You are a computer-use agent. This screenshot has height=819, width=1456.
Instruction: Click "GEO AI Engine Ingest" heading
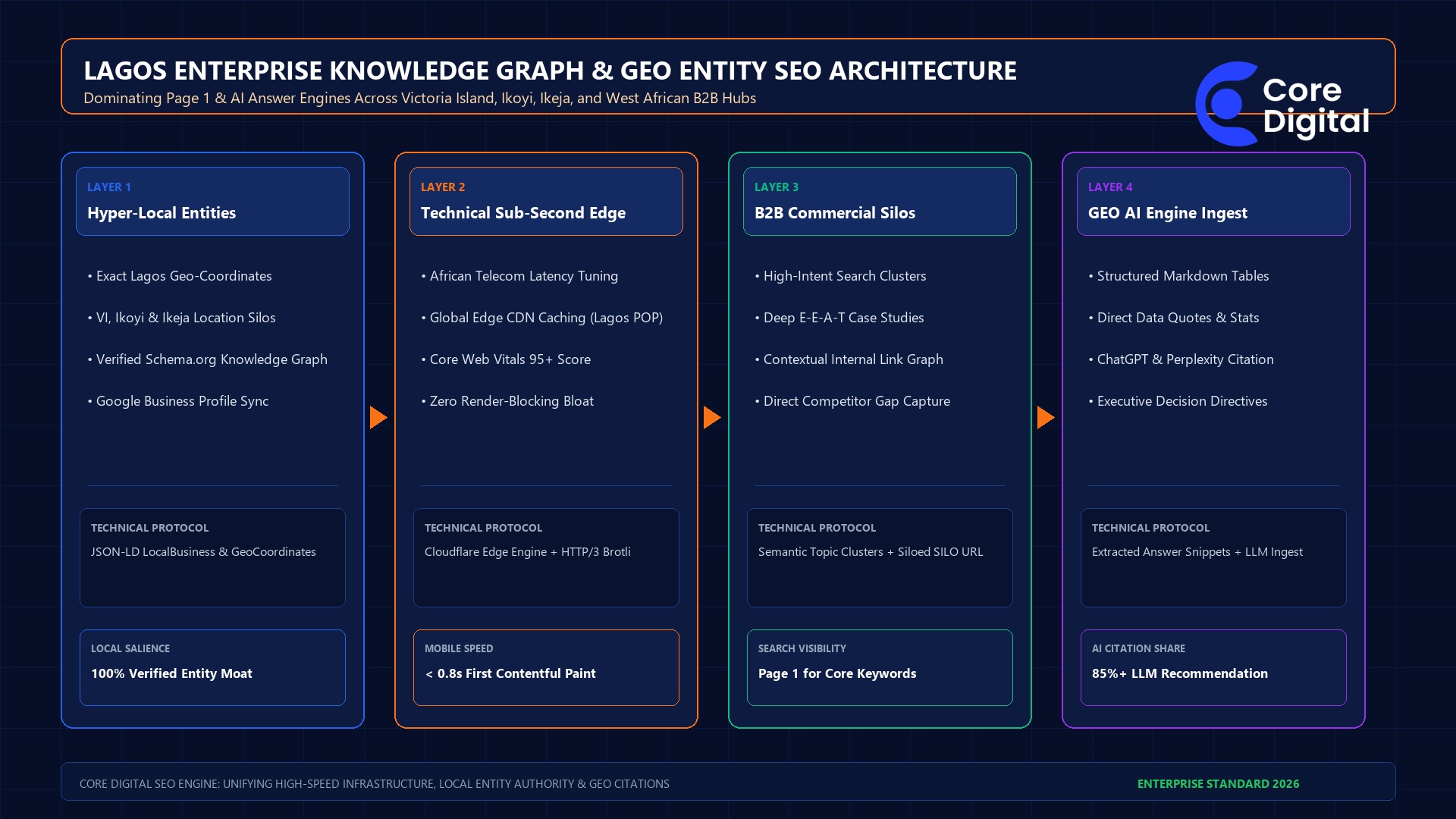click(1168, 213)
